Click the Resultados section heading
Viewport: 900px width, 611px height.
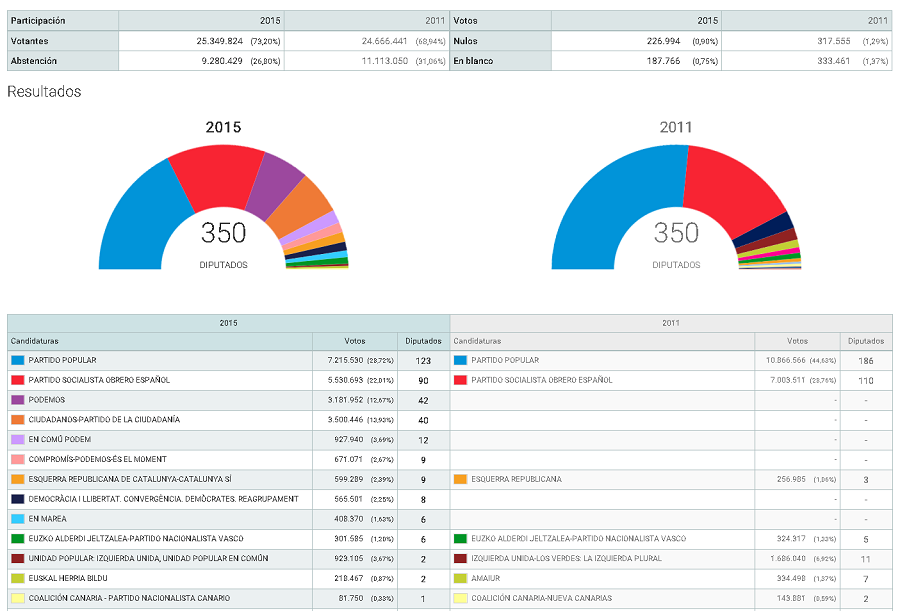click(44, 92)
